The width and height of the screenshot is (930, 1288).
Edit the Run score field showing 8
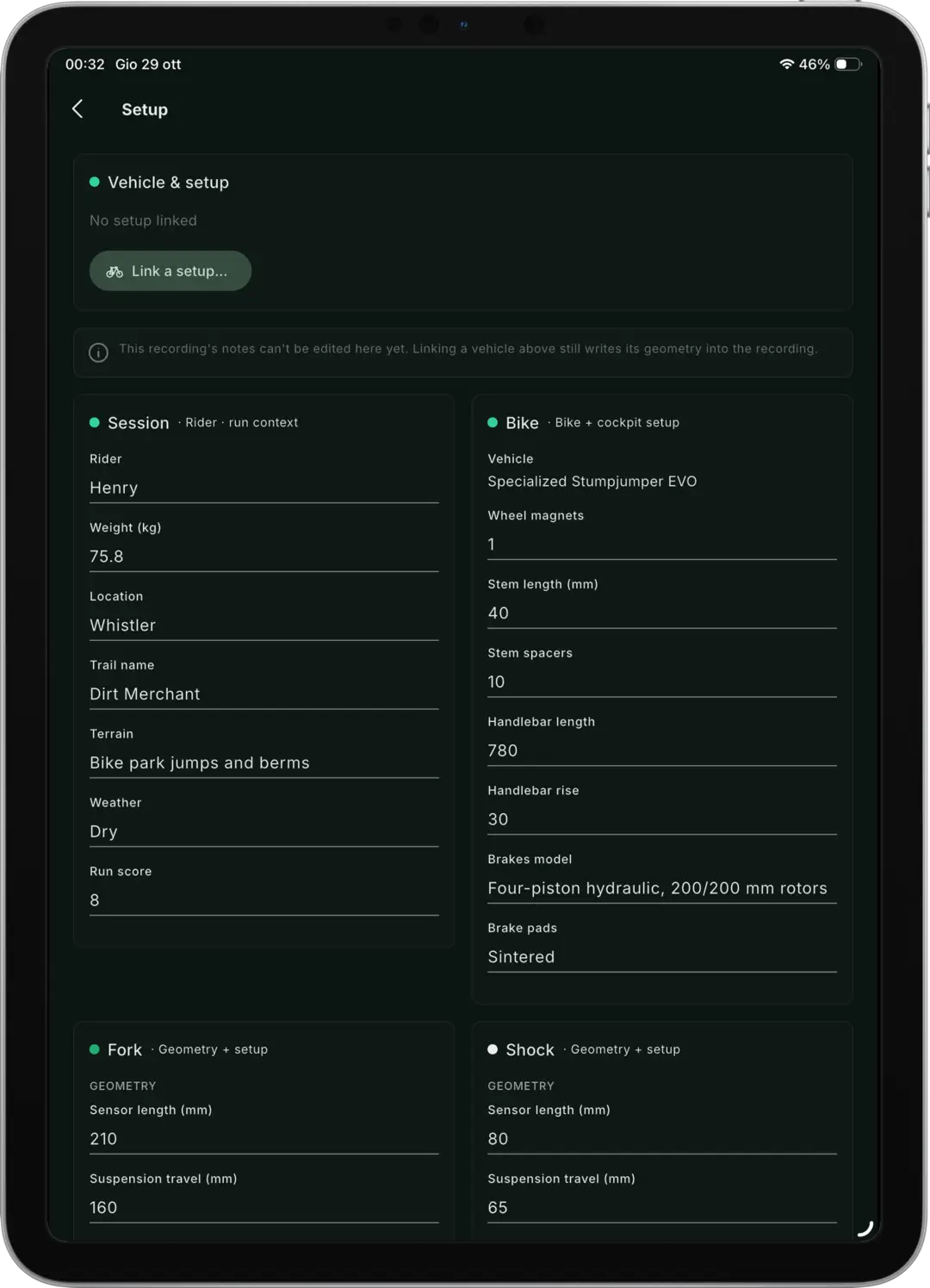click(263, 900)
